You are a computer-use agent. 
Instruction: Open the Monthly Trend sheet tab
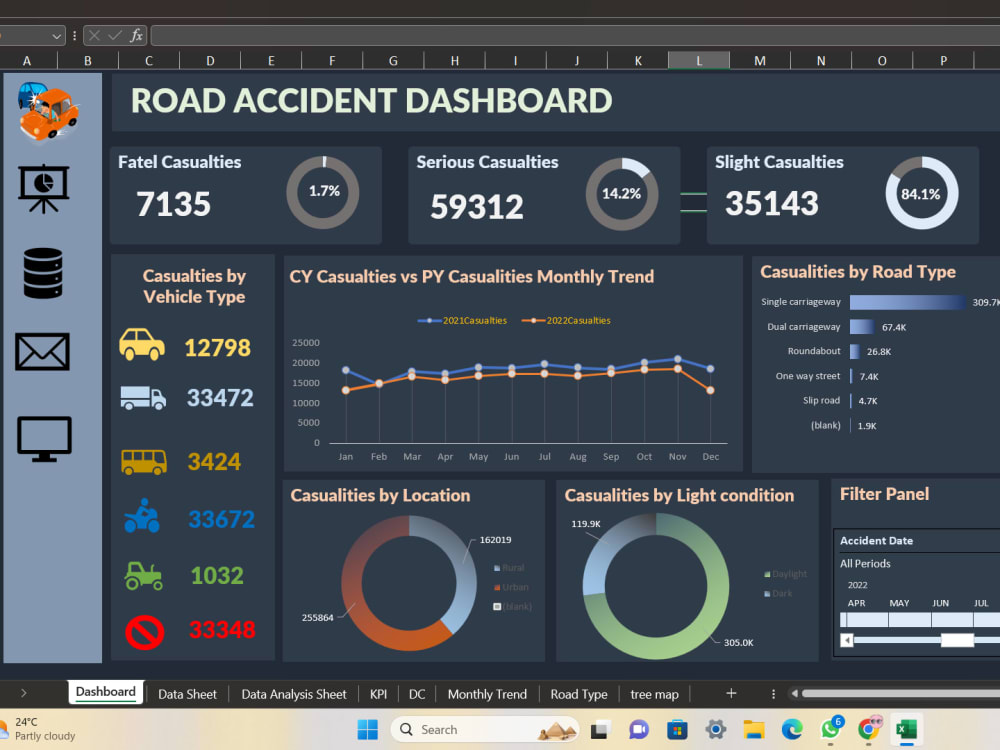click(487, 693)
